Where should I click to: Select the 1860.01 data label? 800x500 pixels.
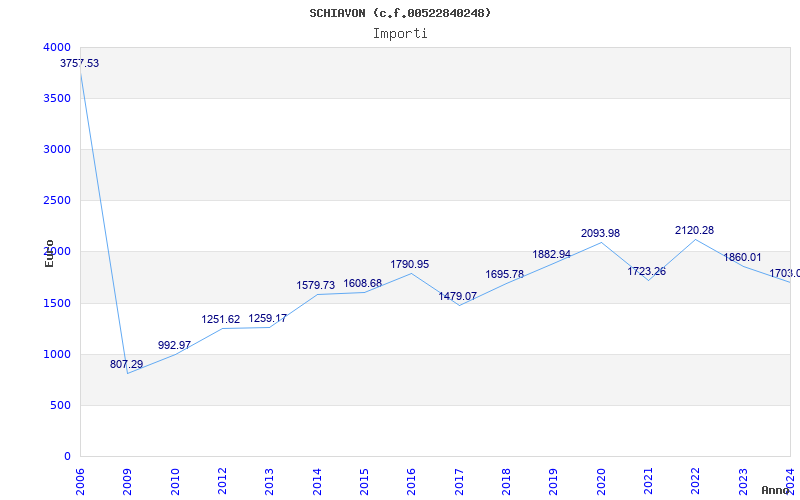[742, 257]
